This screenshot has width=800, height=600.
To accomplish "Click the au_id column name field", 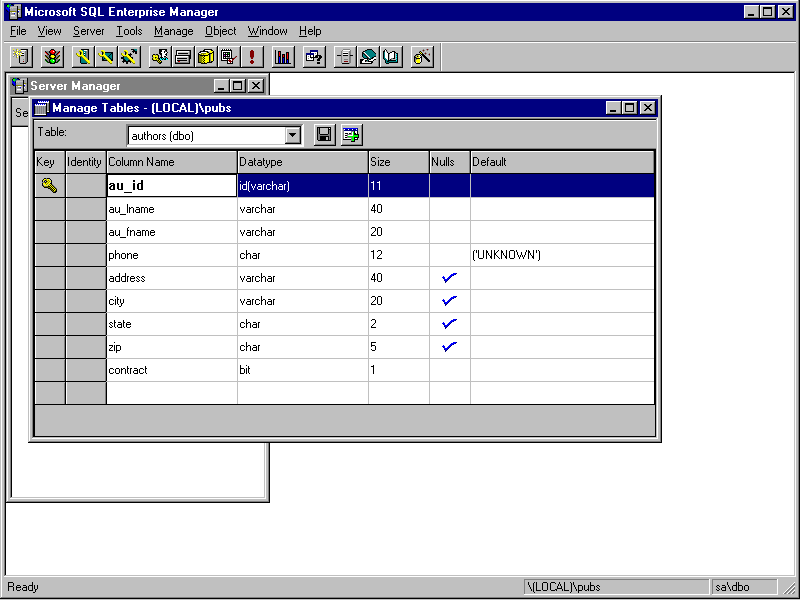I will coord(171,185).
